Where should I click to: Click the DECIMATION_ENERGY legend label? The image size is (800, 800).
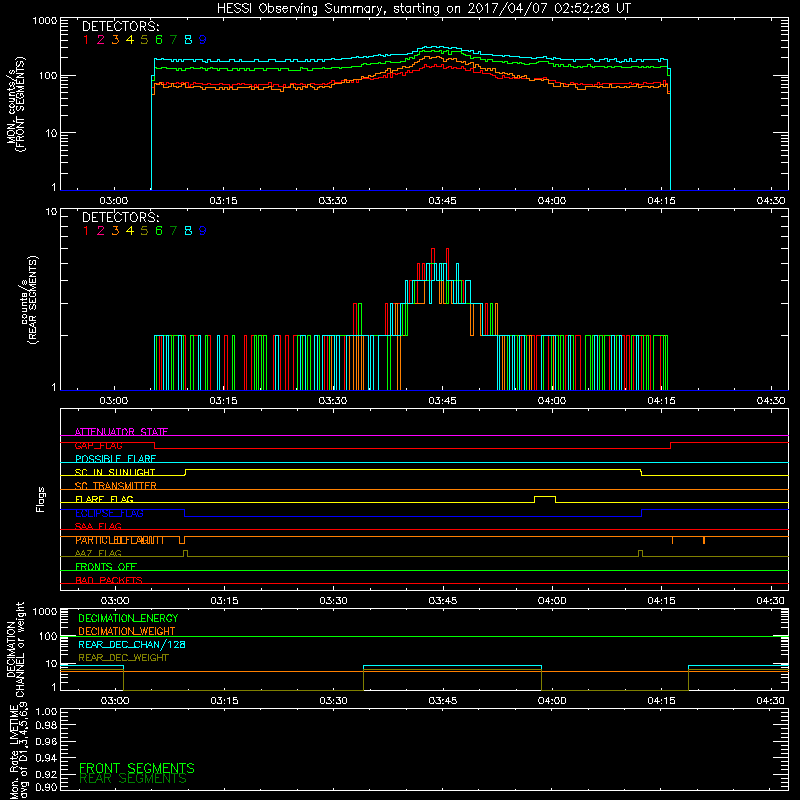tap(128, 618)
